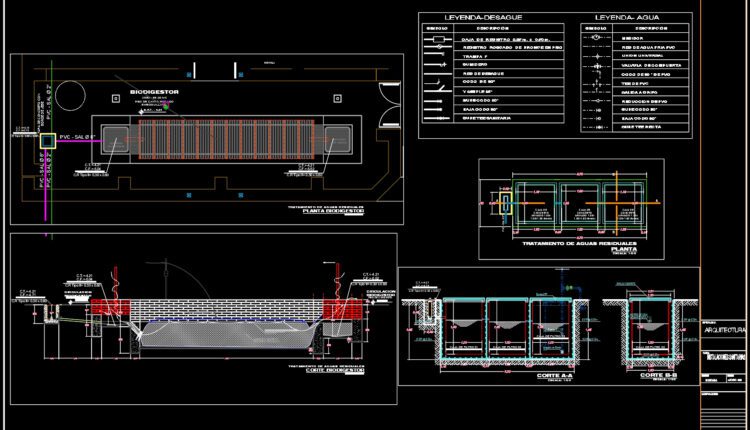Click the double door swing symbol in biodigestor plan

tap(390, 105)
